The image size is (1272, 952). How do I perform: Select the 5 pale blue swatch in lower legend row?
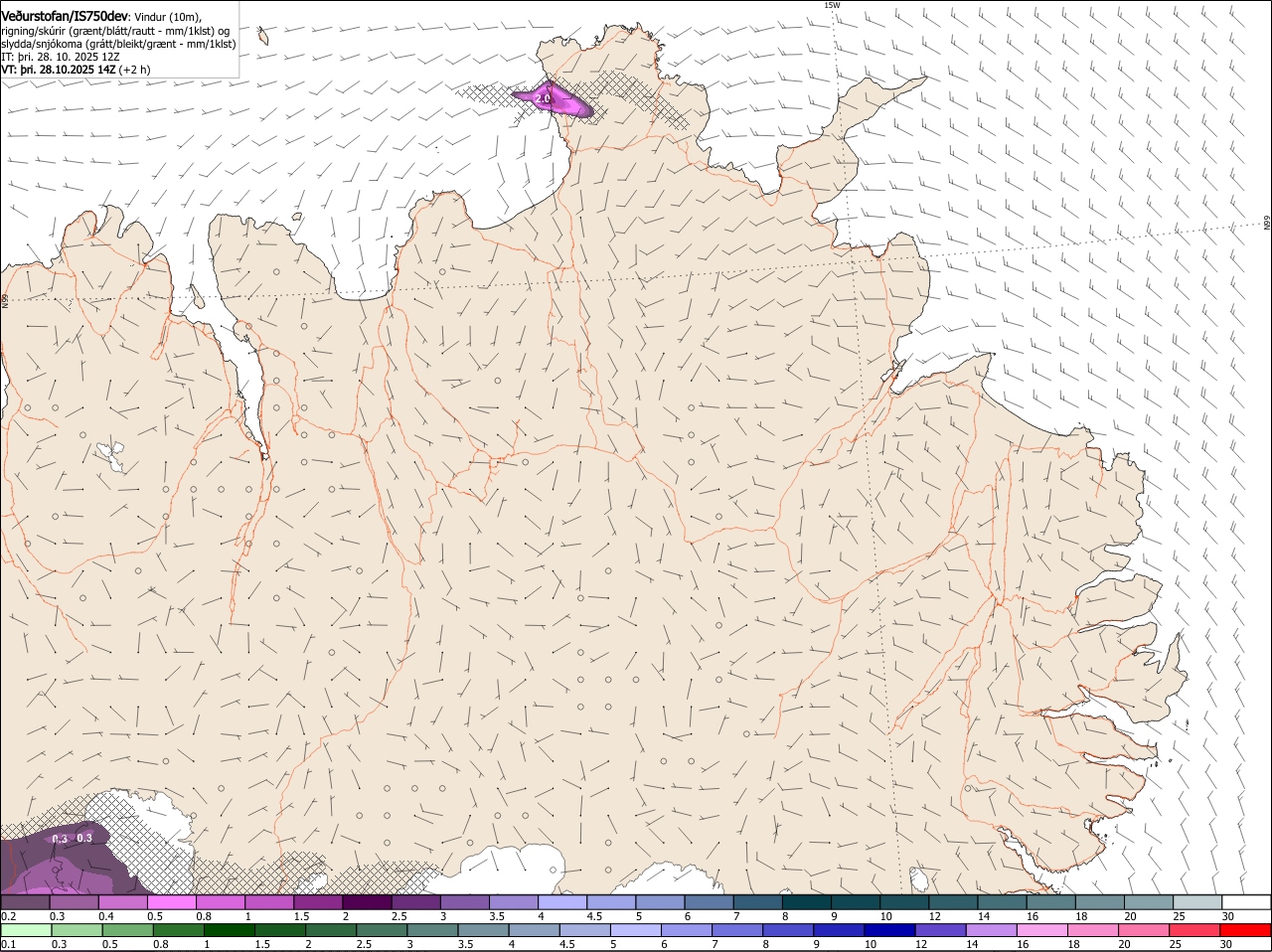(636, 931)
